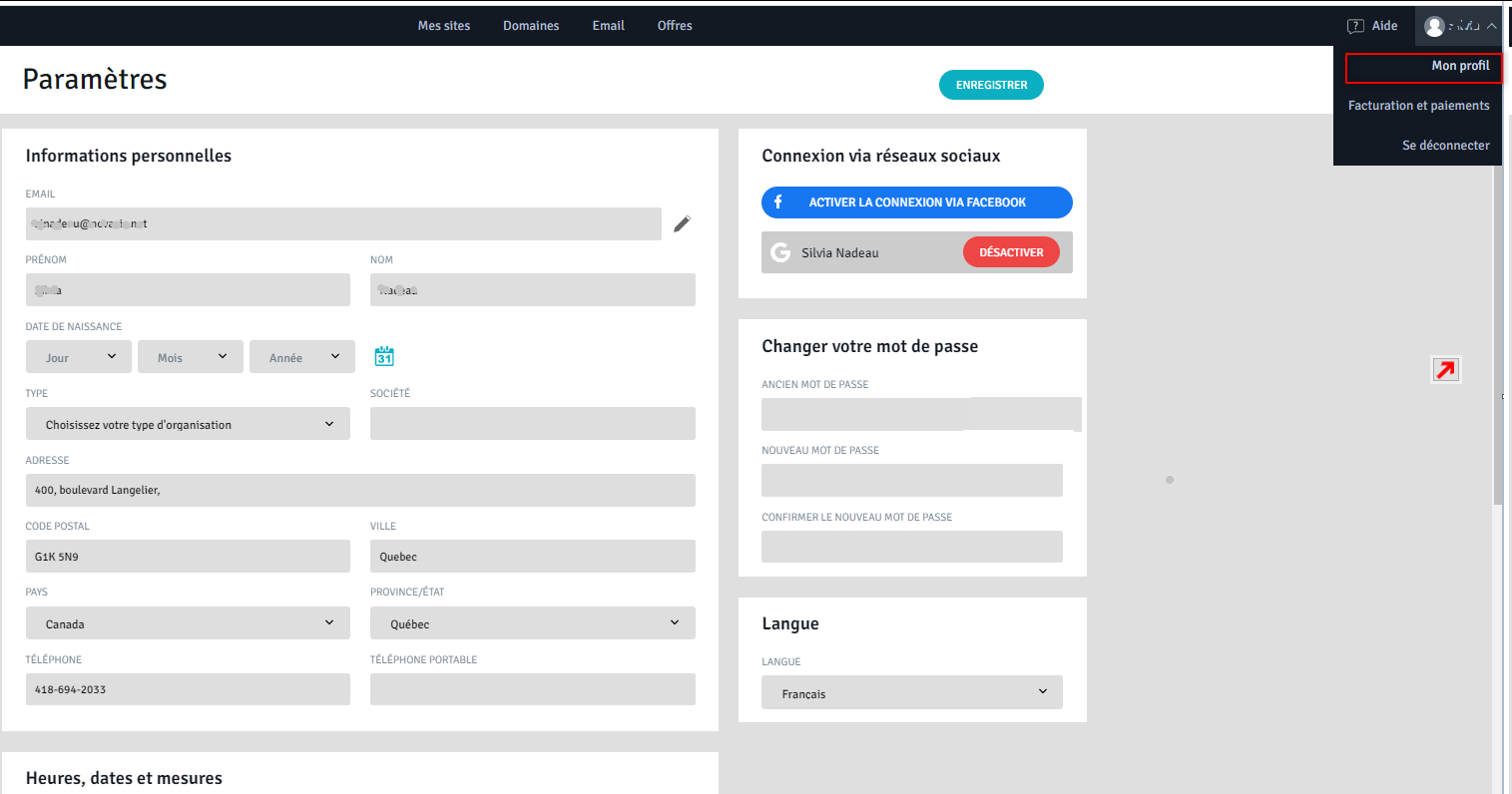Click the Connexion via réseaux sociaux heading
Screen dimensions: 1512x794
(x=881, y=156)
